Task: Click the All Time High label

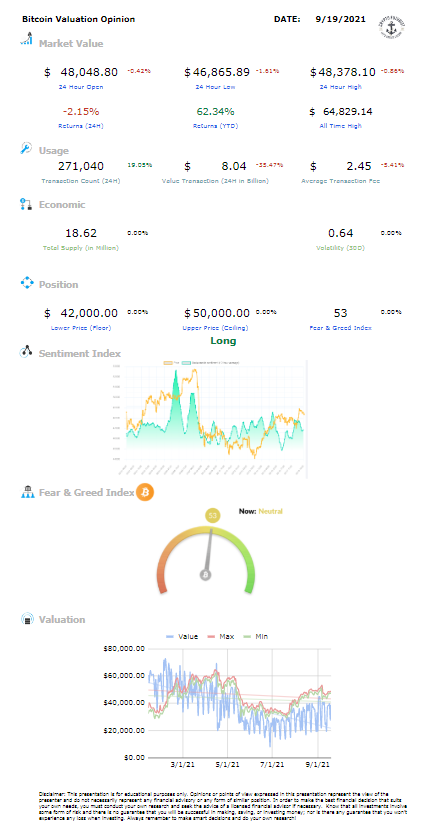Action: coord(341,126)
